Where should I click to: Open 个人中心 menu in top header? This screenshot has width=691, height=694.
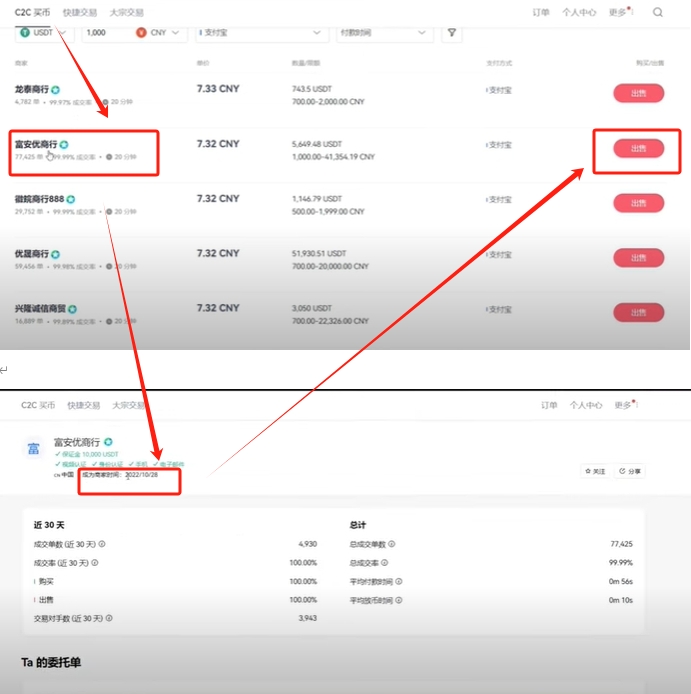(579, 12)
